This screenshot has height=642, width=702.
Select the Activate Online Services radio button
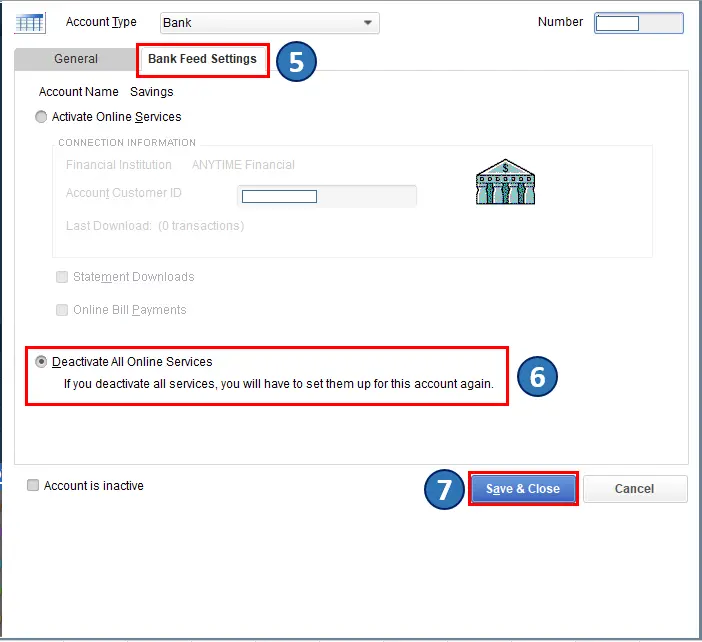point(41,117)
